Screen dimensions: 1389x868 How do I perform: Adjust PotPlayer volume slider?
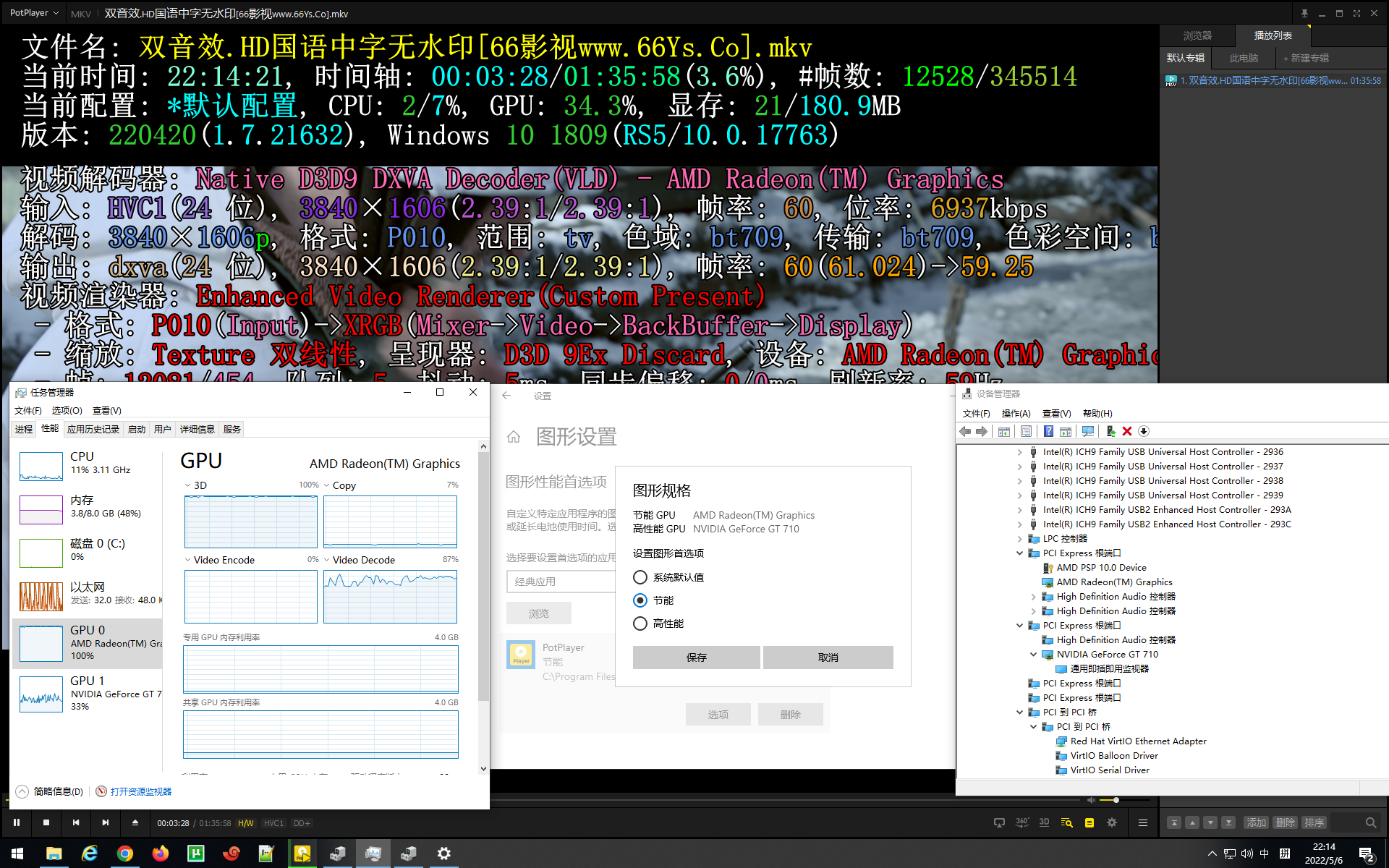[1124, 800]
